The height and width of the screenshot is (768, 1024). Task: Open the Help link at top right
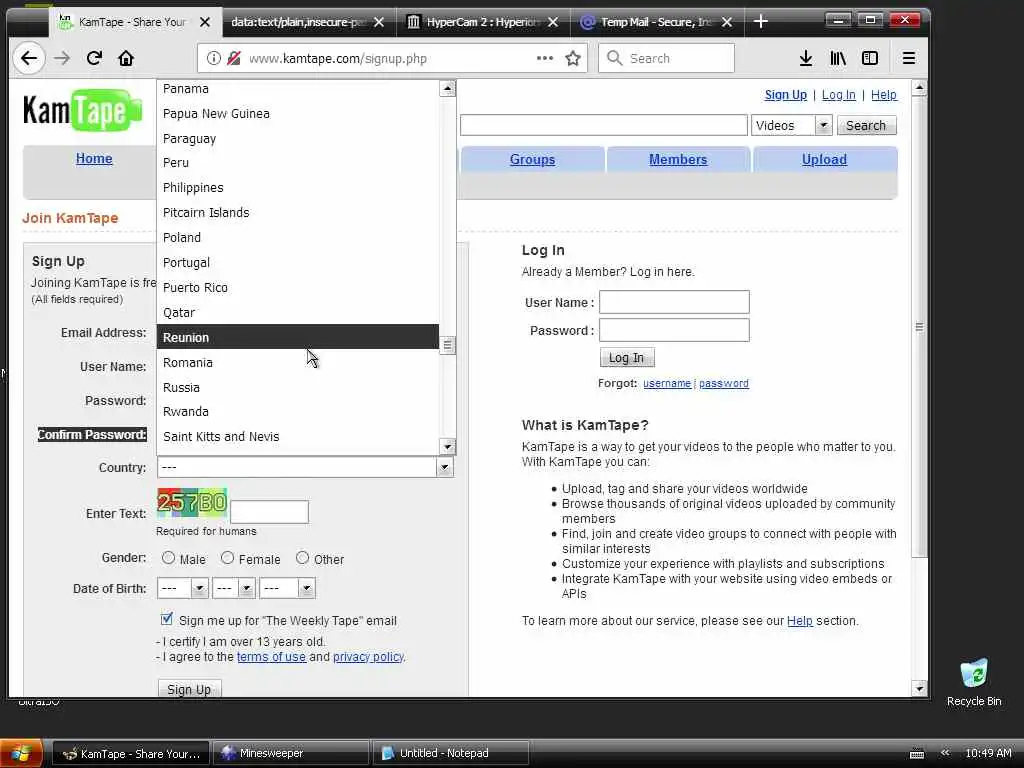[884, 95]
